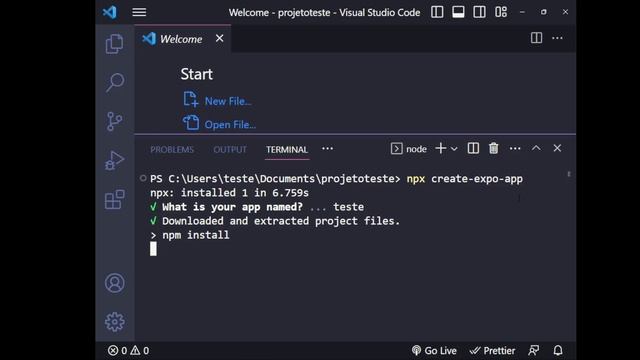Viewport: 640px width, 360px height.
Task: Click the Start heading on Welcome page
Action: 197,74
